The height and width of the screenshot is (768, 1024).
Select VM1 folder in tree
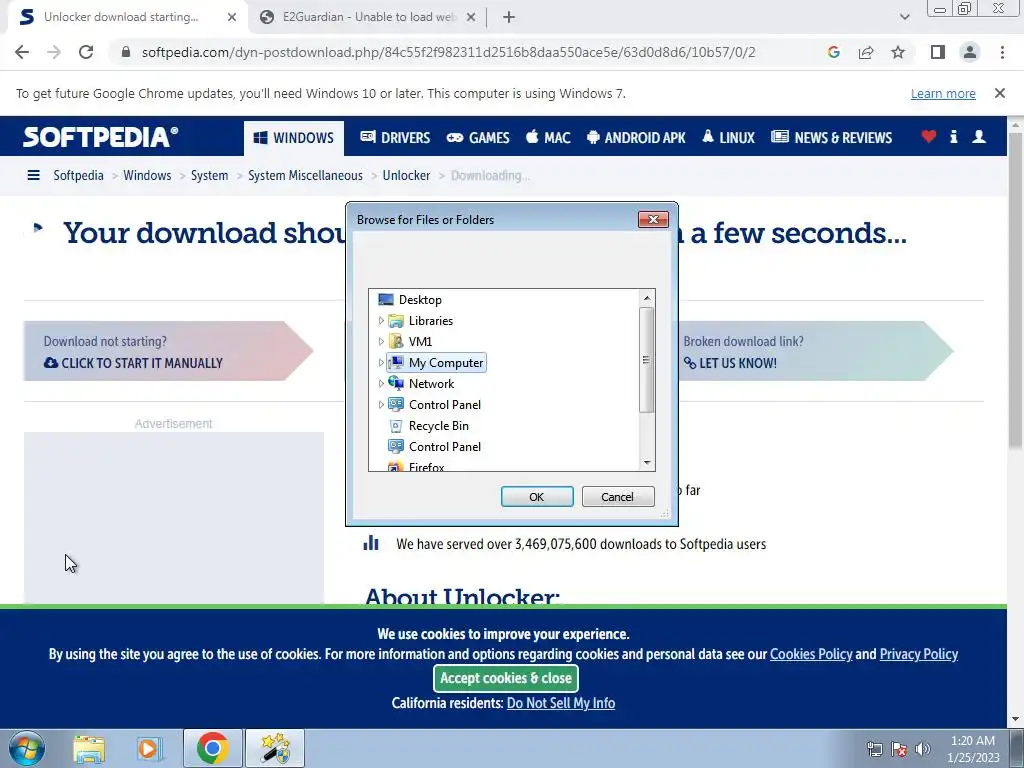(x=420, y=342)
